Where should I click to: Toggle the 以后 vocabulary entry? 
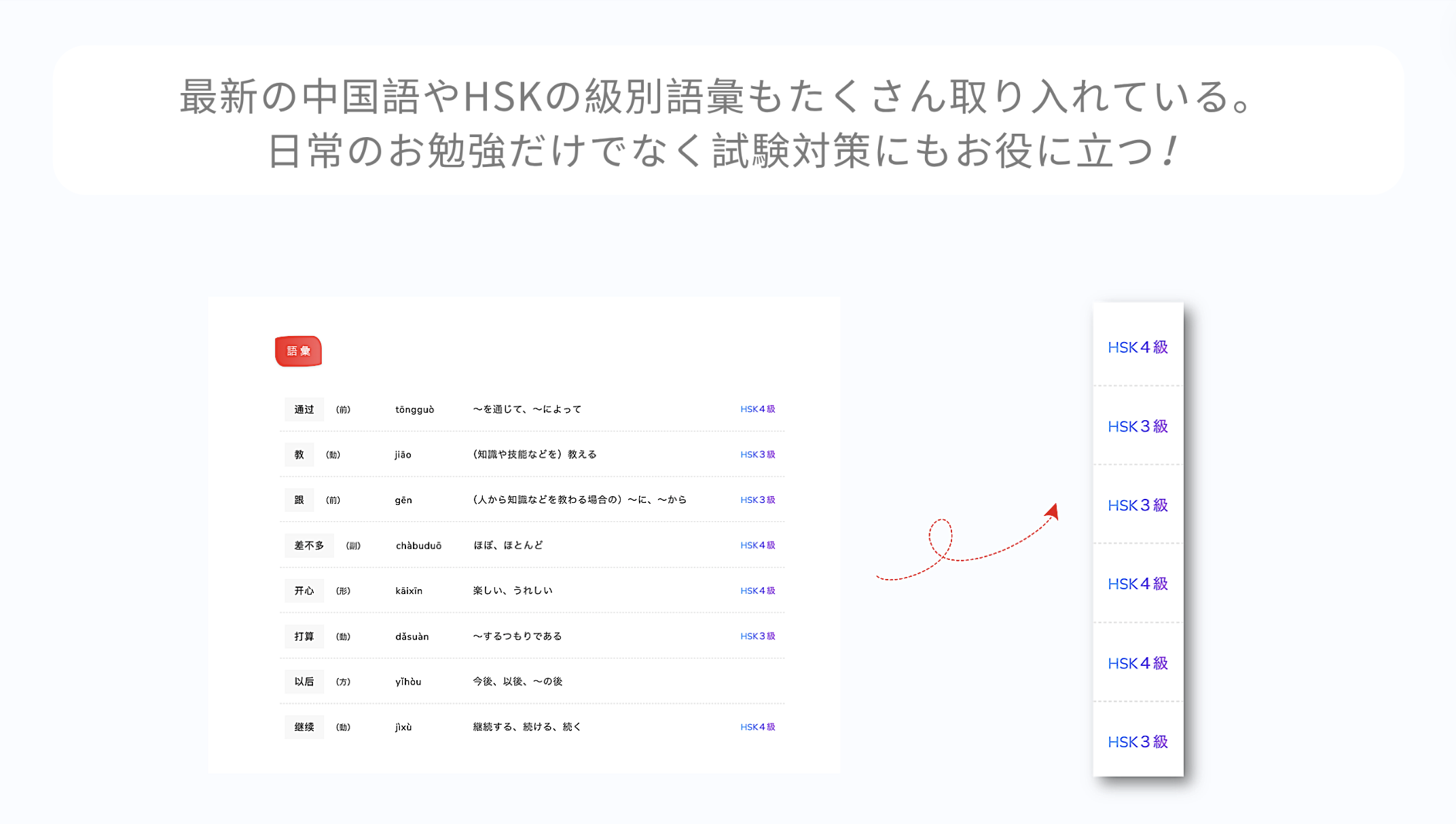304,681
